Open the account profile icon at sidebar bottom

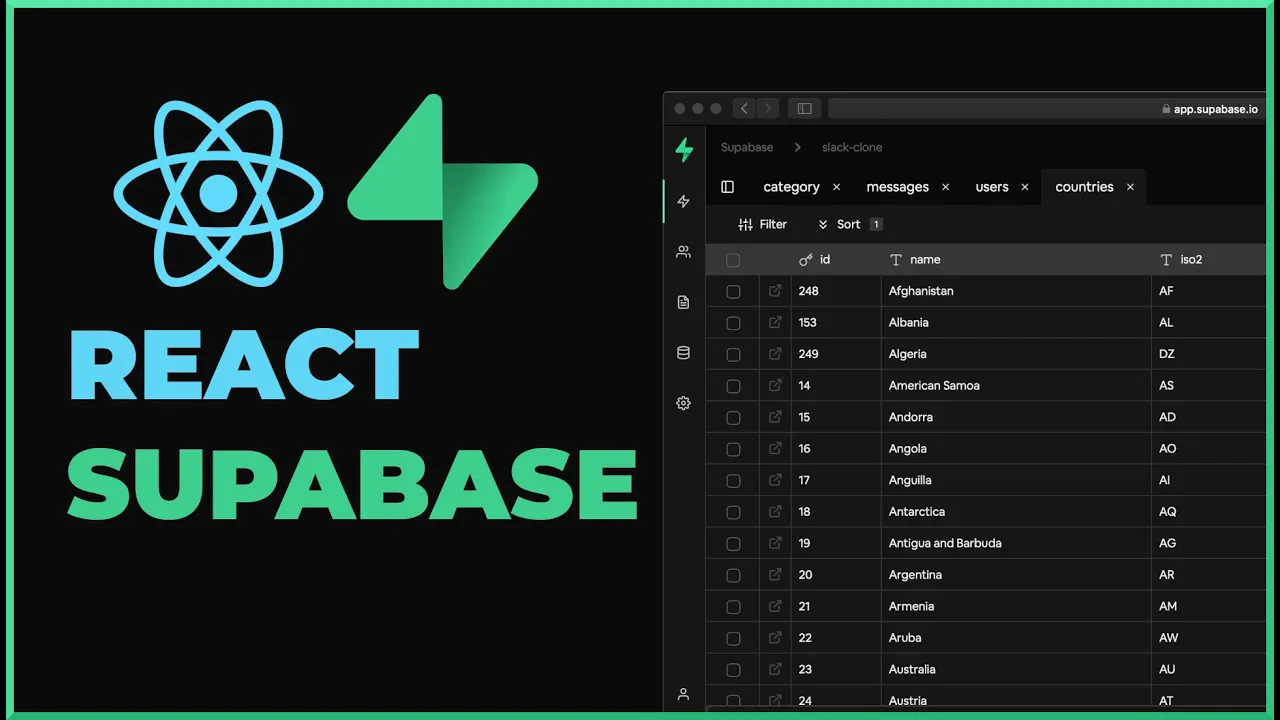683,693
